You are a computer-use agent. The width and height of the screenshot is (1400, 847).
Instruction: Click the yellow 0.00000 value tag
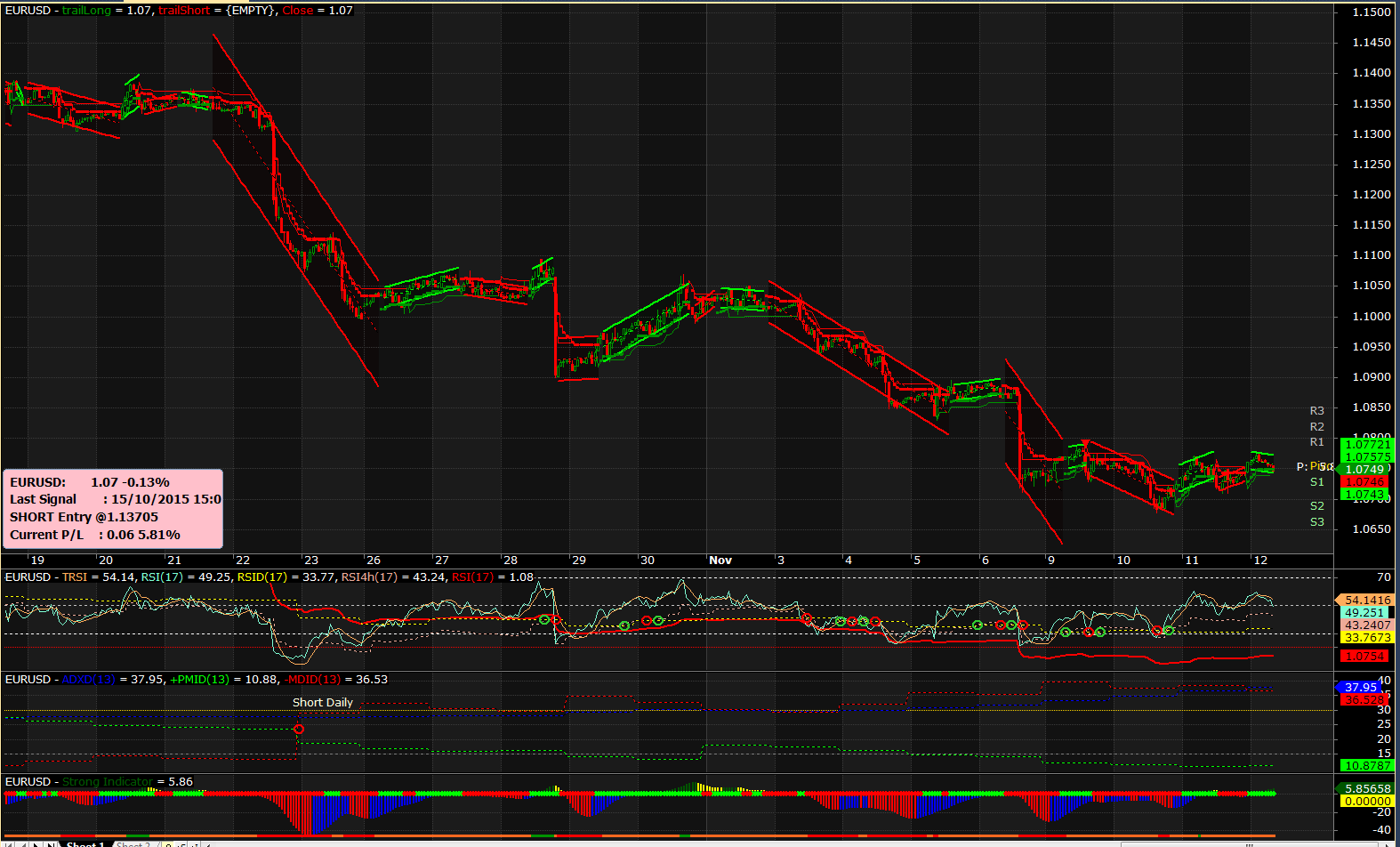click(x=1366, y=801)
